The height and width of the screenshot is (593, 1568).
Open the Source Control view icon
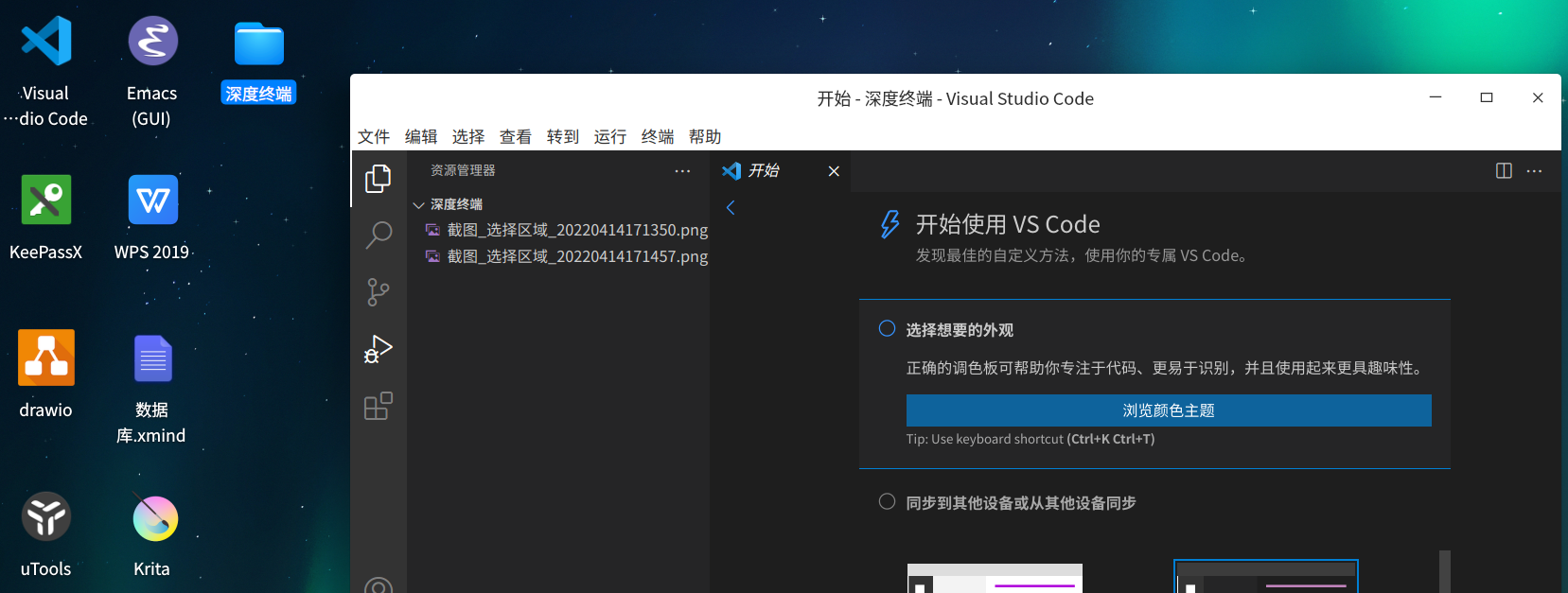point(379,292)
